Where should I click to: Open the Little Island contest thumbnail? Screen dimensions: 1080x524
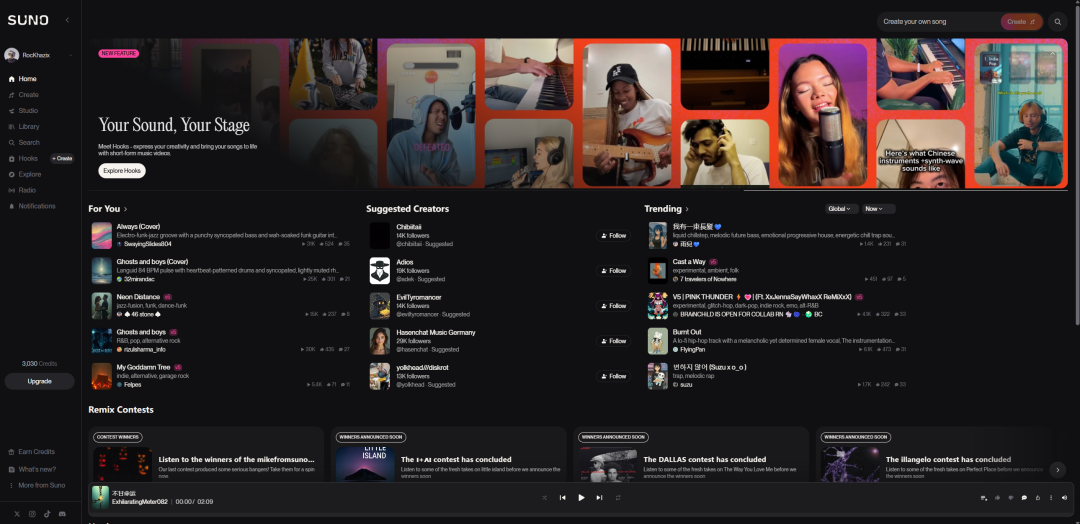coord(365,464)
